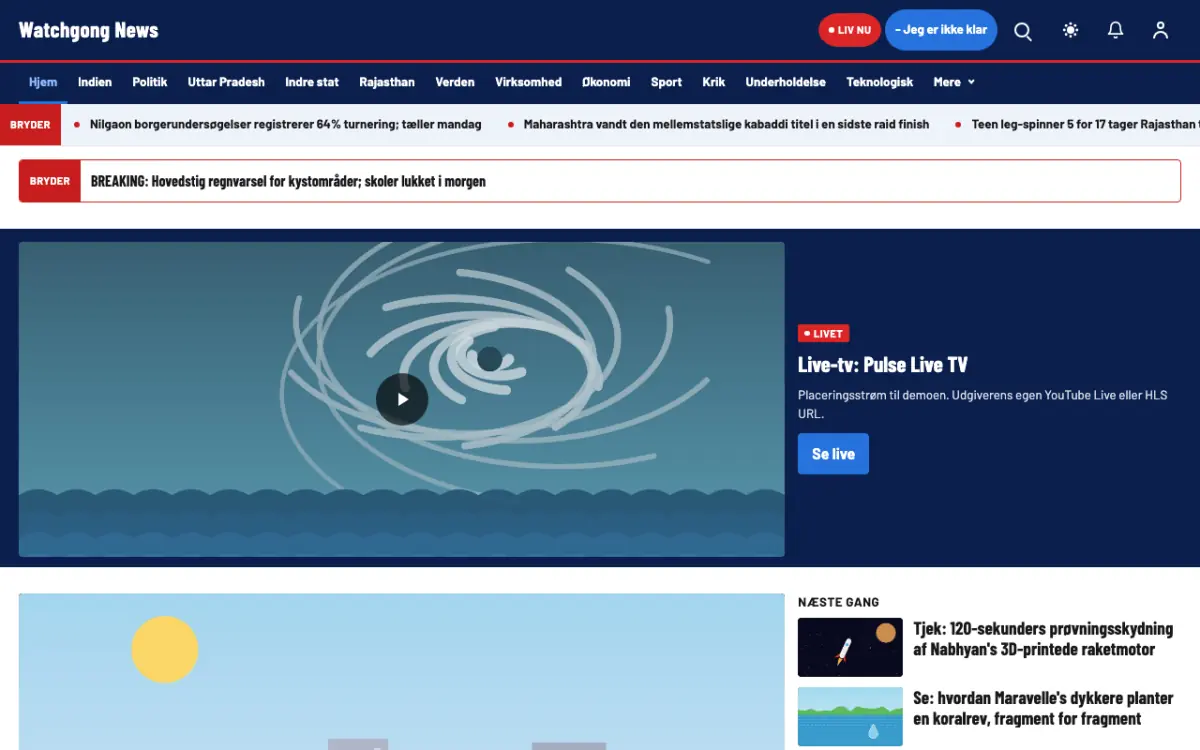
Task: Open Nilgaon borgerundersøgelser ticker headline
Action: [285, 125]
